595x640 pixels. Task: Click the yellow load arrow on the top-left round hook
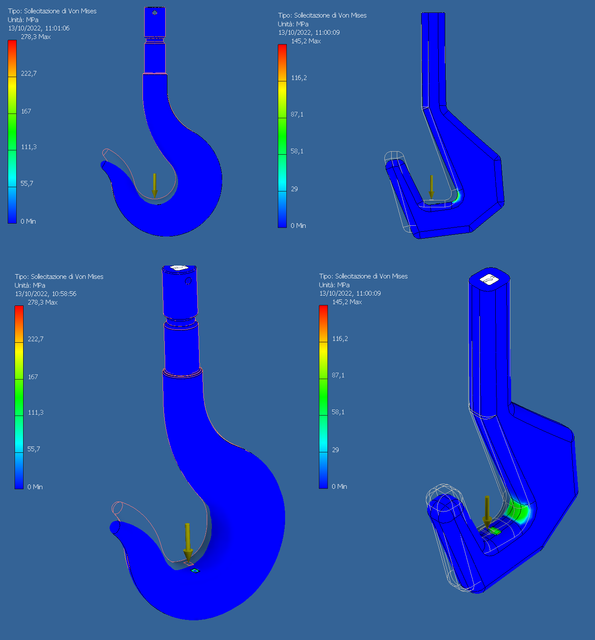pyautogui.click(x=155, y=186)
